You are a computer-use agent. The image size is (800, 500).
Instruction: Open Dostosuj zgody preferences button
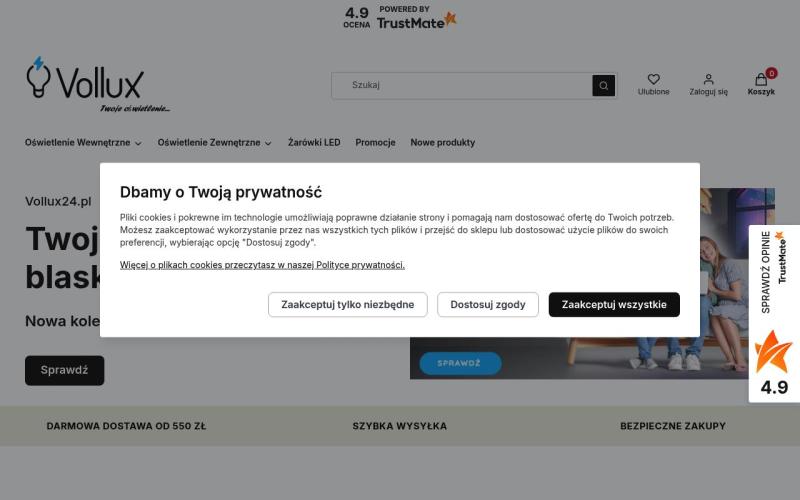pyautogui.click(x=488, y=305)
